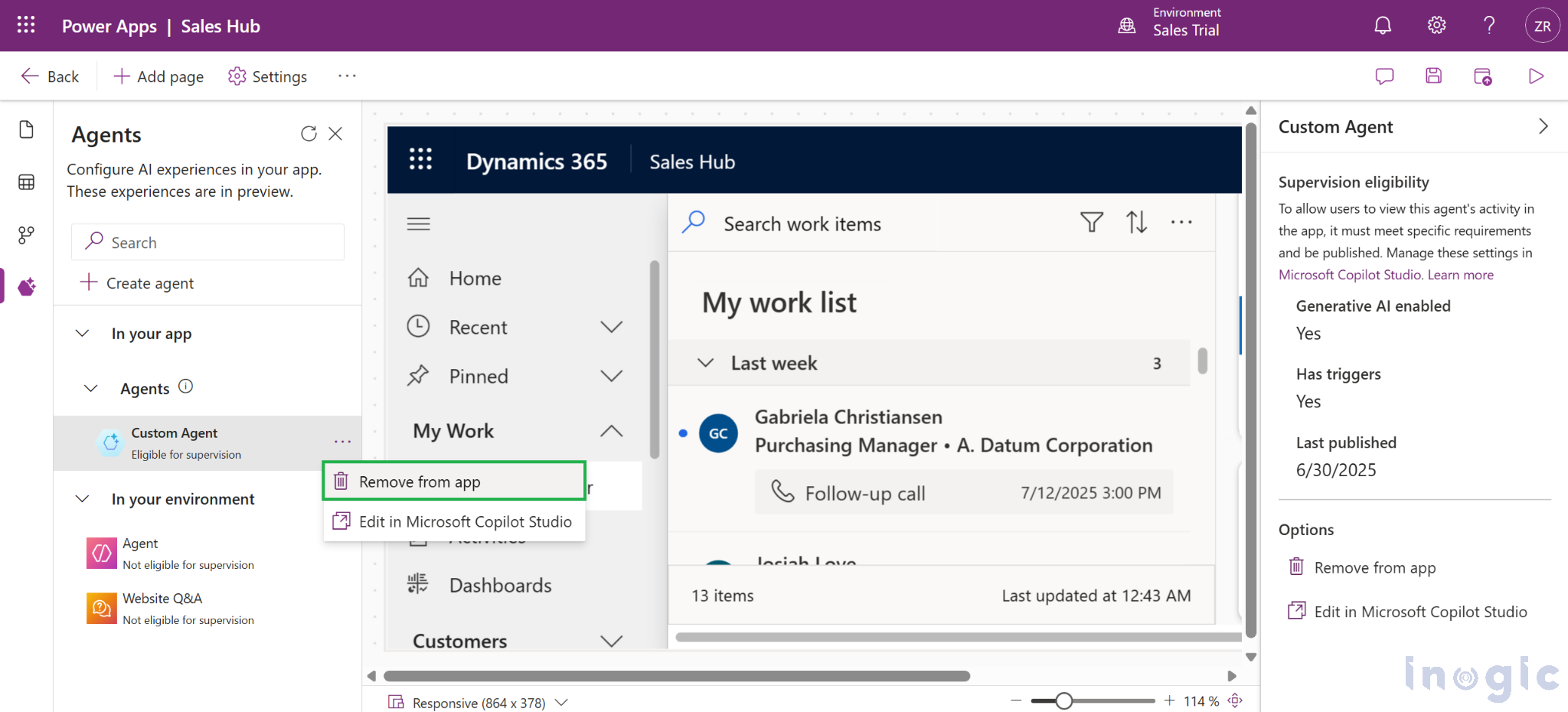Toggle the site map hamburger menu
Viewport: 1568px width, 712px height.
418,224
